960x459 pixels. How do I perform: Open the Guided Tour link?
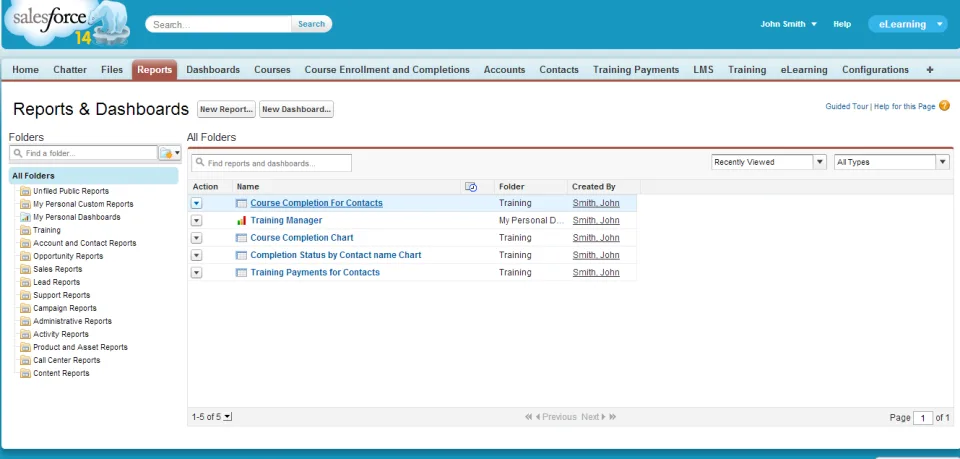tap(847, 106)
